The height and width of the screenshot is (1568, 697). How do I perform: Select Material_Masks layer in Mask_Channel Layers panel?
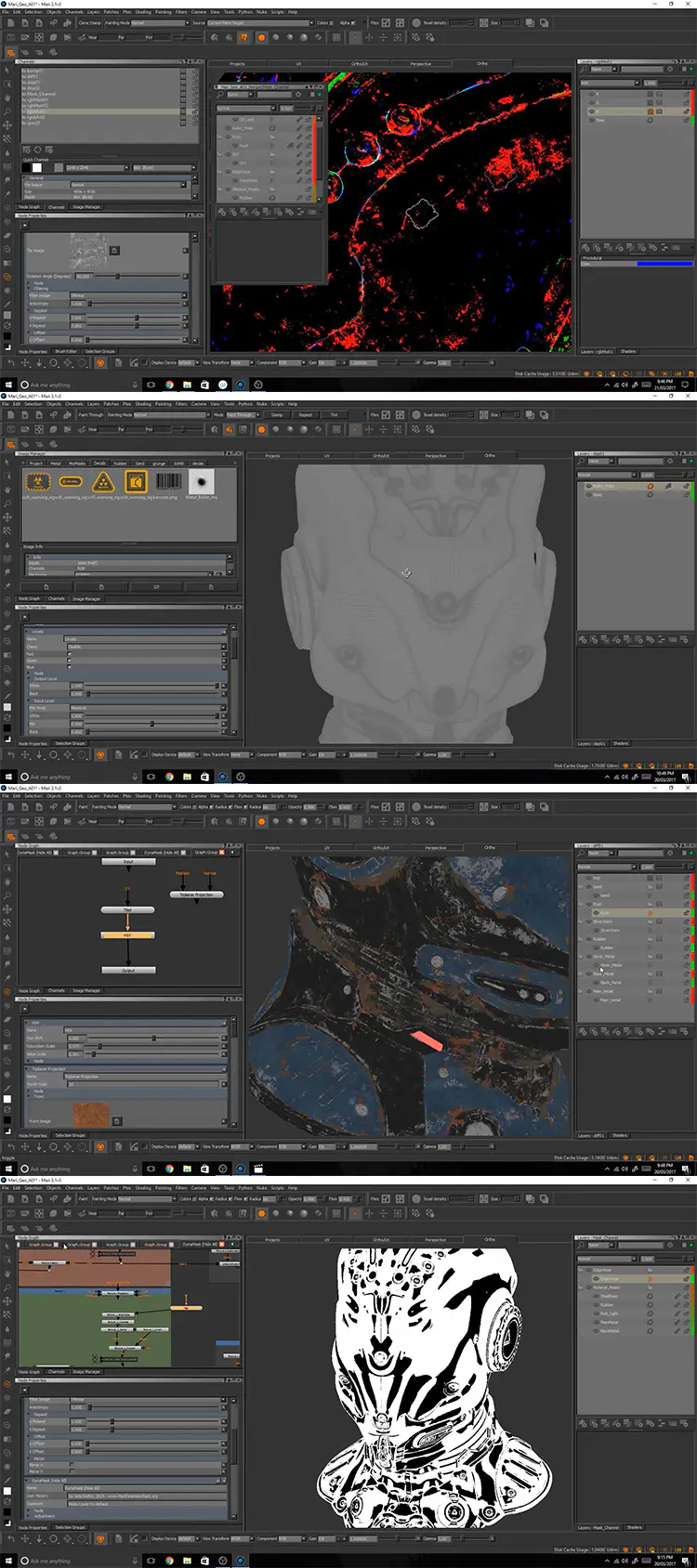(x=632, y=1287)
